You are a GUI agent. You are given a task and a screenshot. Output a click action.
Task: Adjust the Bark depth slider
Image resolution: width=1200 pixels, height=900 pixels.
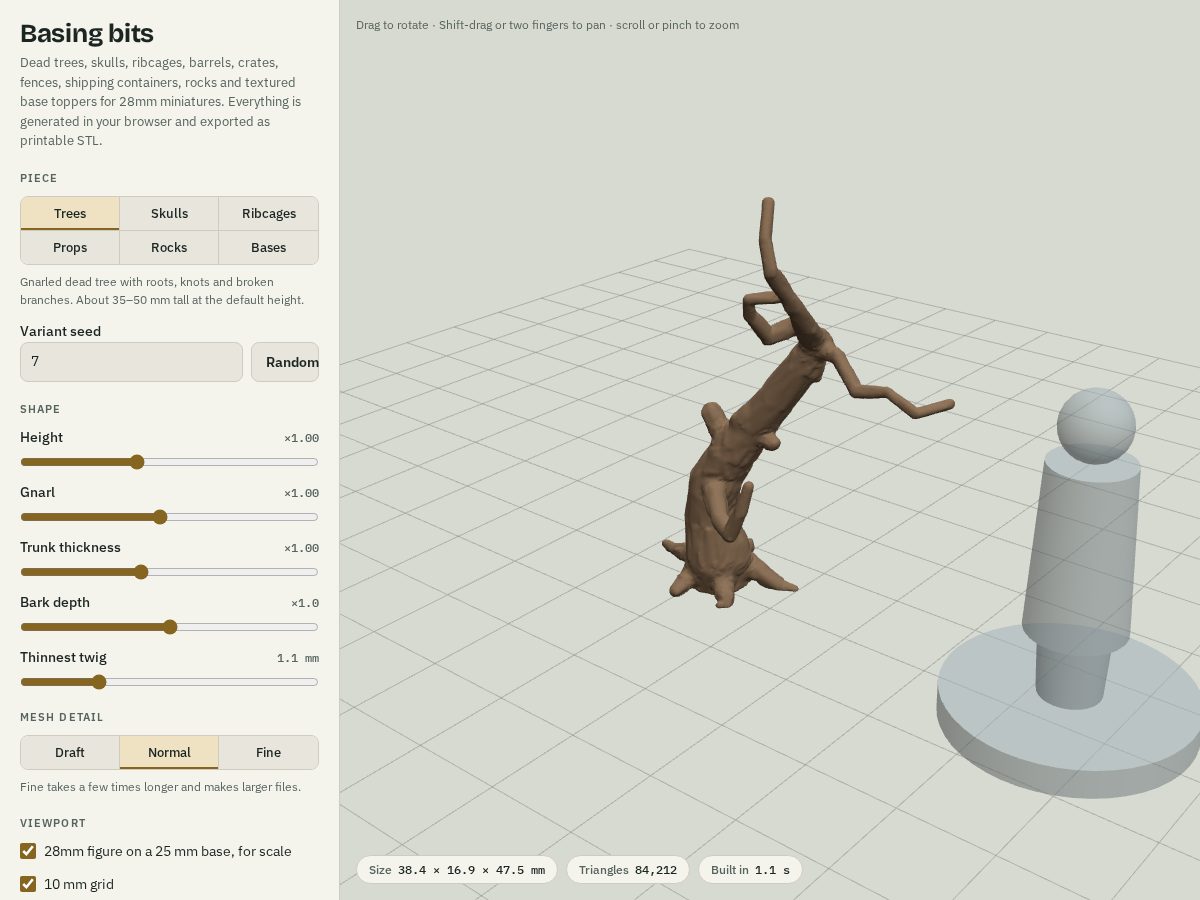169,627
